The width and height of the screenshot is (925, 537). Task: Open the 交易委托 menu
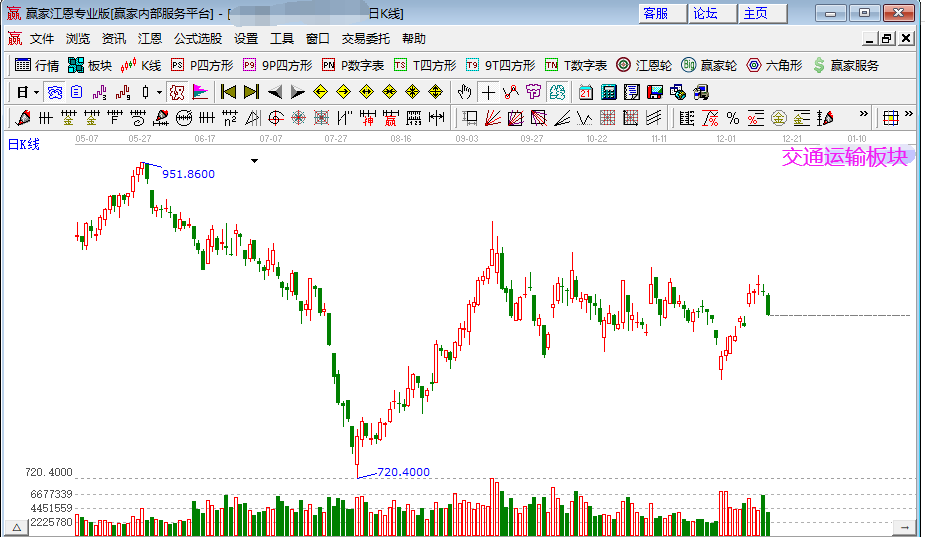[366, 39]
